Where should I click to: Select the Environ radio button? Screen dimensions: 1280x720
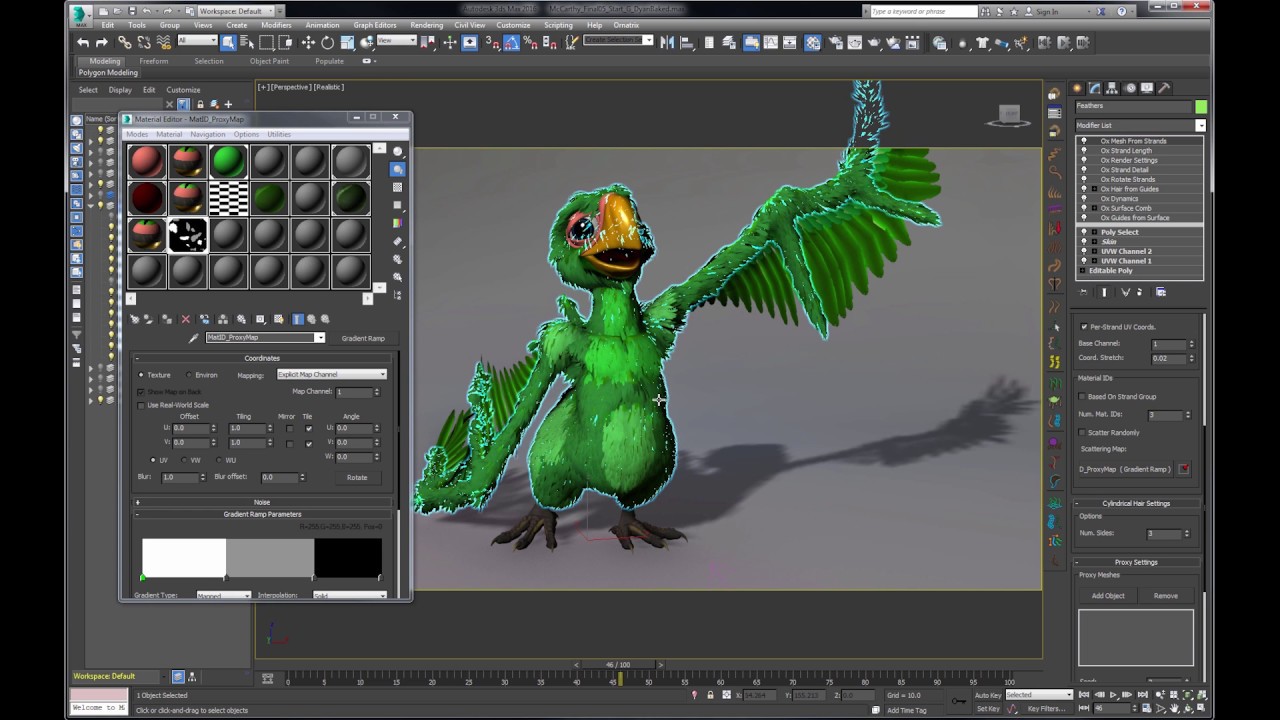(x=187, y=375)
